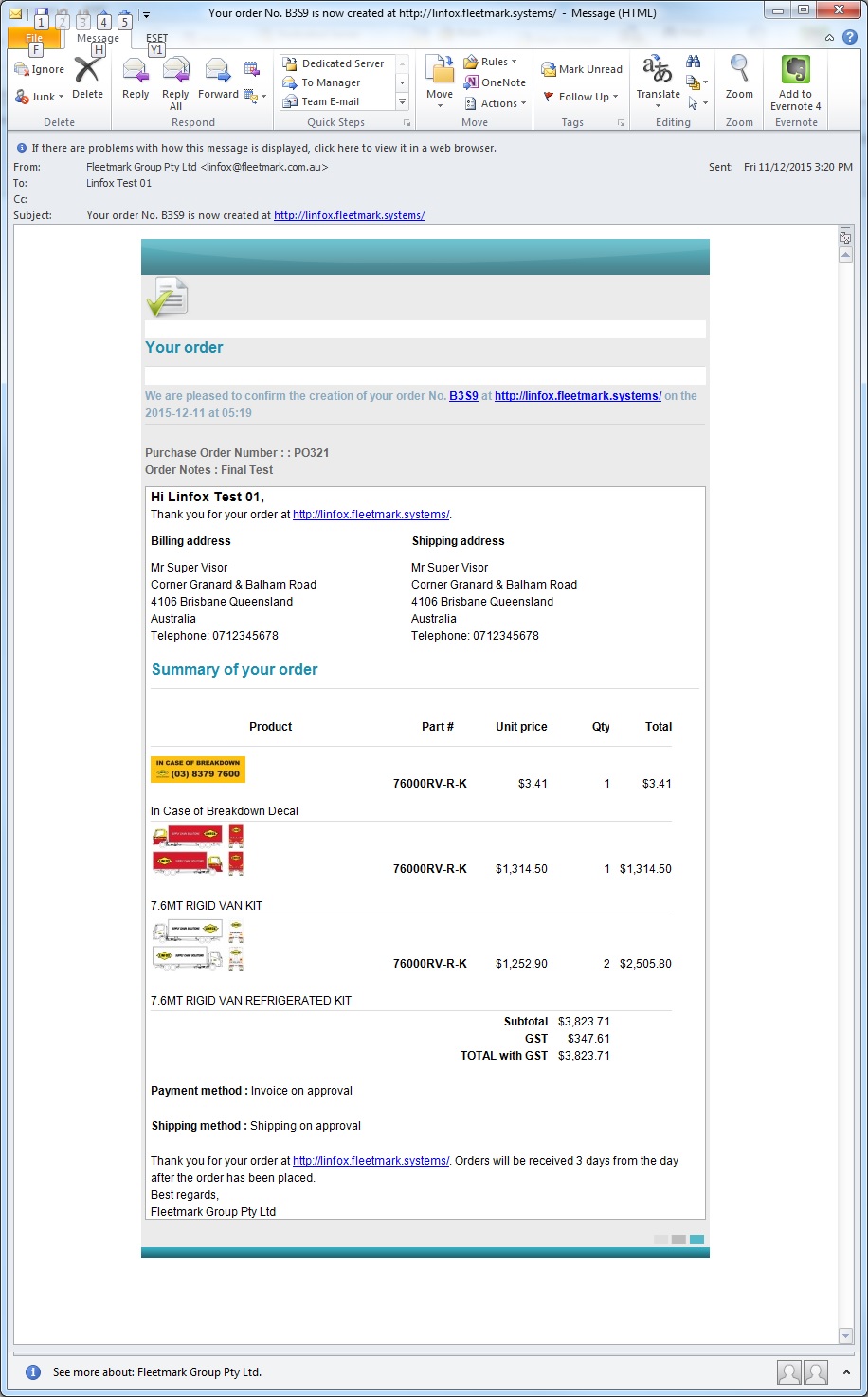Screen dimensions: 868x1397
Task: Forward this order email
Action: click(218, 78)
